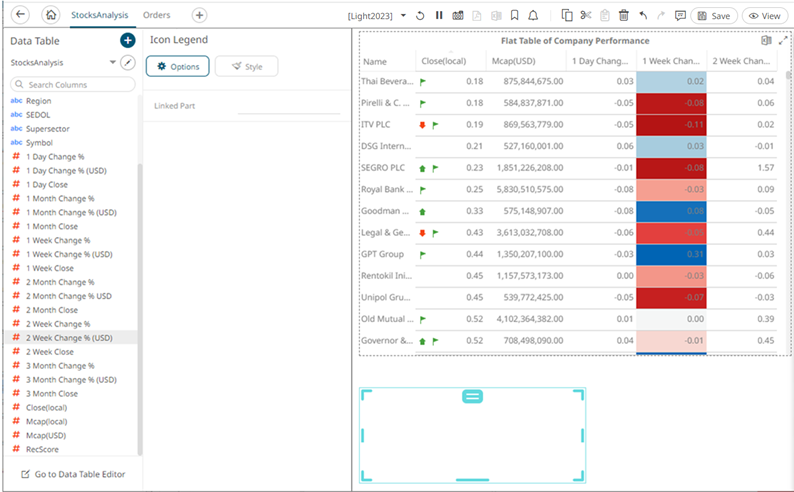Add a new data table with plus icon

click(127, 41)
